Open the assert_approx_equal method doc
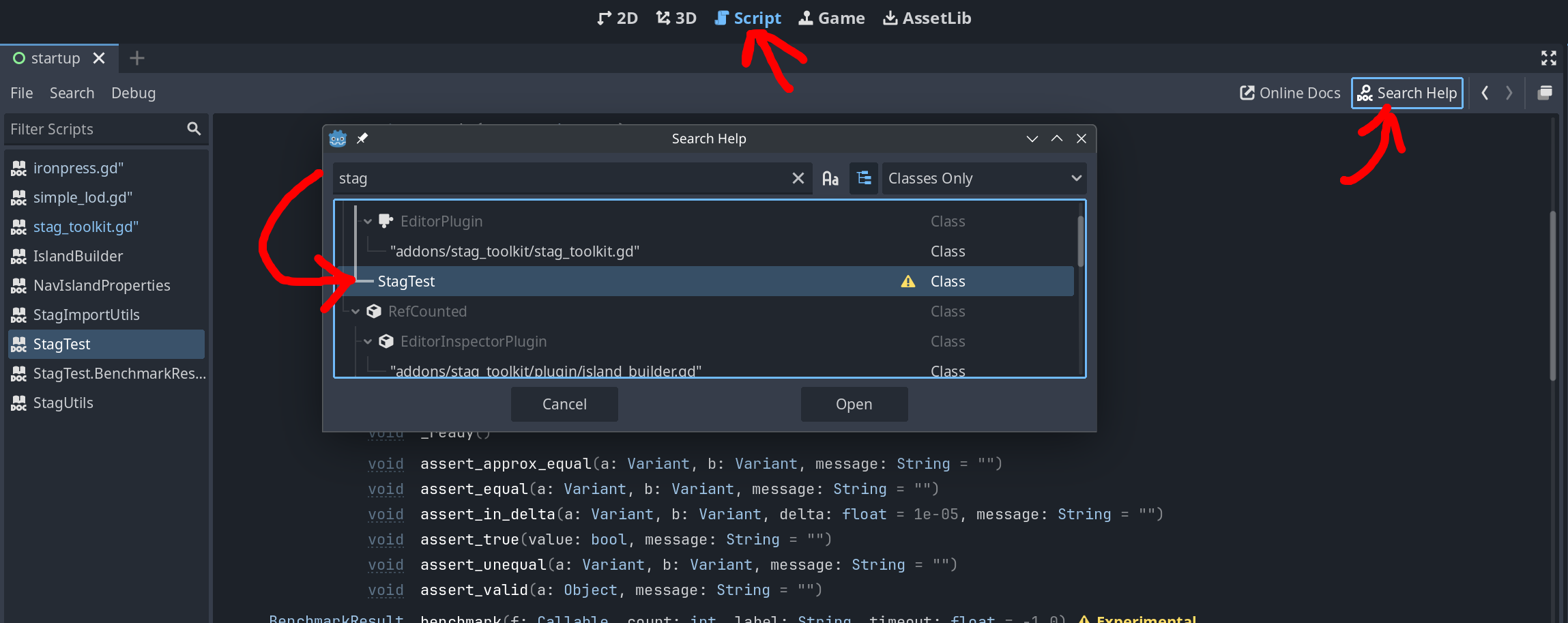This screenshot has width=1568, height=623. pyautogui.click(x=505, y=464)
